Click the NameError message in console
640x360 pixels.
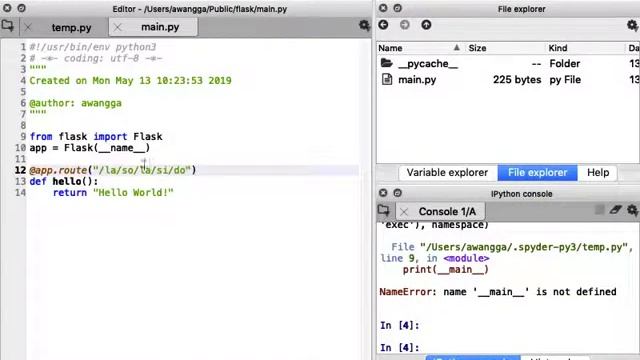498,292
